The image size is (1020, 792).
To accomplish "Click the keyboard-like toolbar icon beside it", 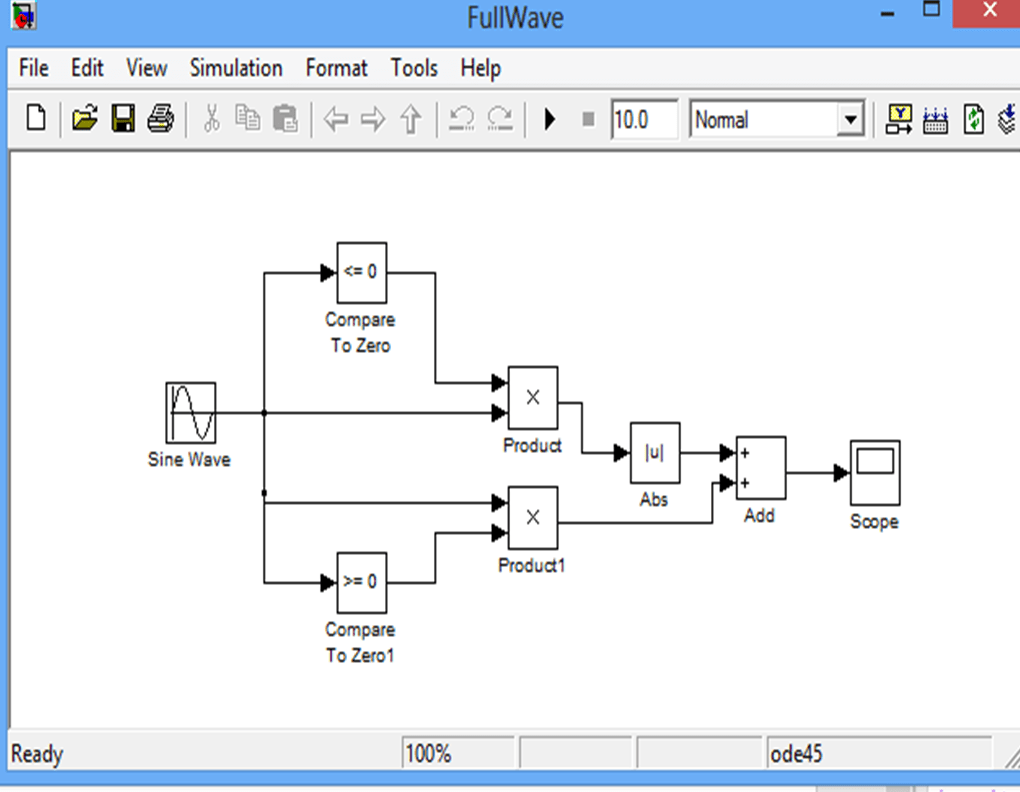I will (935, 119).
